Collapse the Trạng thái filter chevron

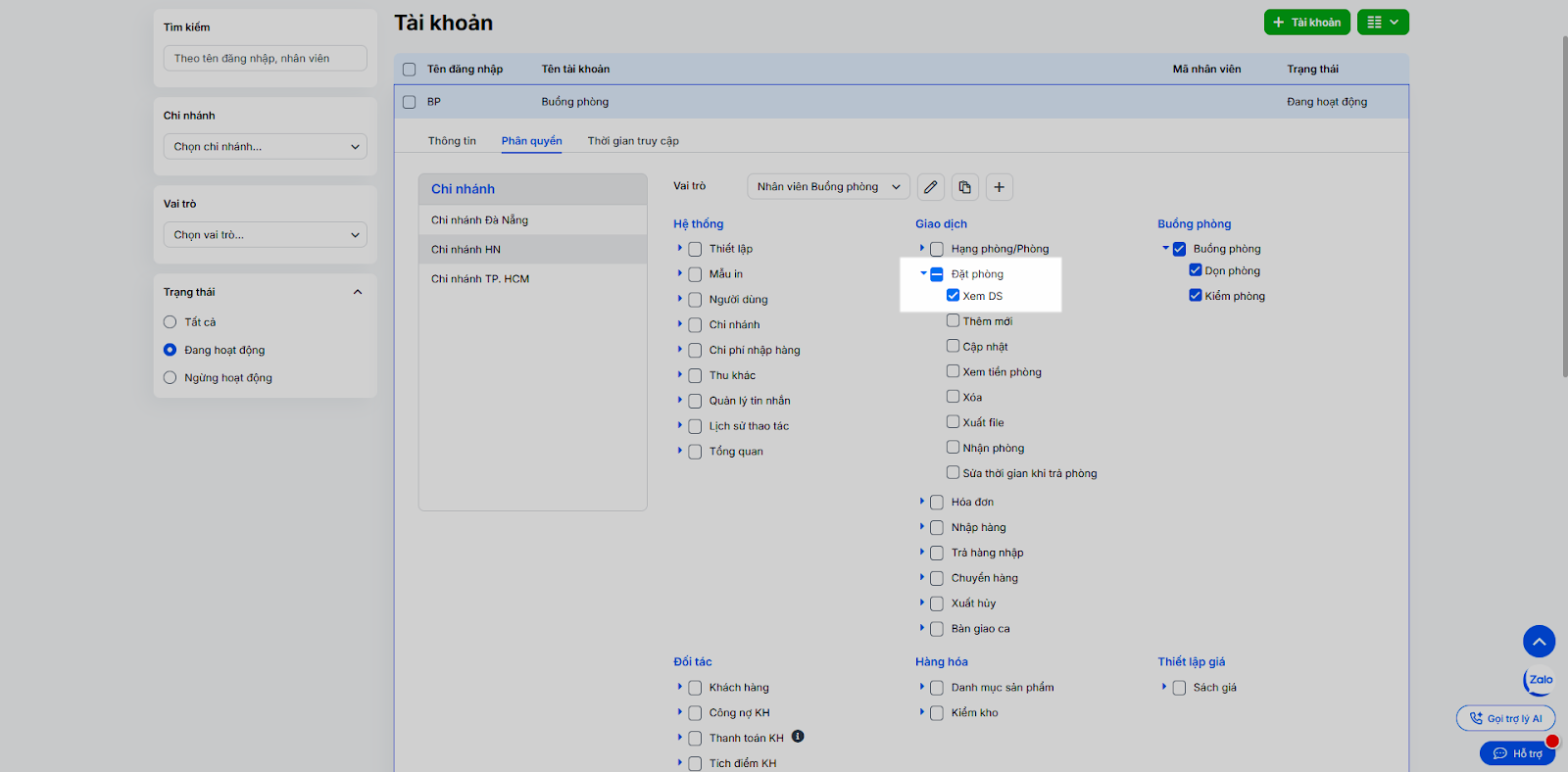358,292
